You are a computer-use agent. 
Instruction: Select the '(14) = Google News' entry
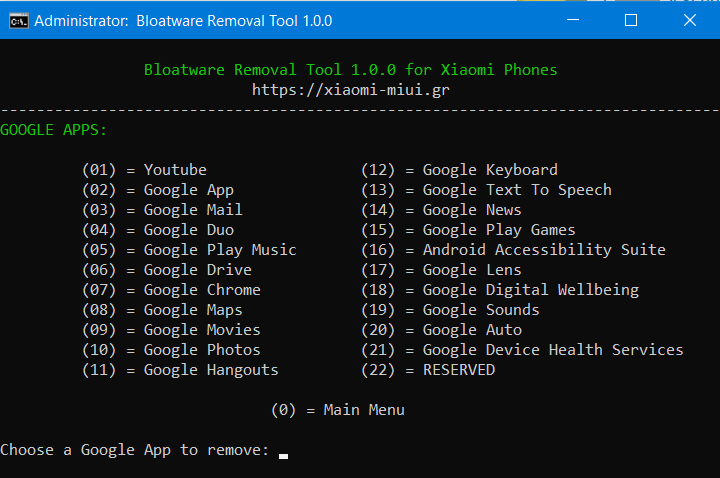pyautogui.click(x=441, y=210)
